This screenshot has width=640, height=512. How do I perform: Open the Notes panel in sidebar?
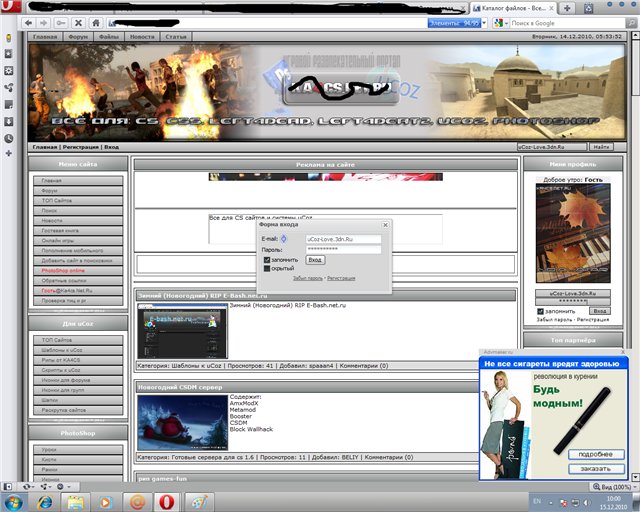pyautogui.click(x=8, y=105)
